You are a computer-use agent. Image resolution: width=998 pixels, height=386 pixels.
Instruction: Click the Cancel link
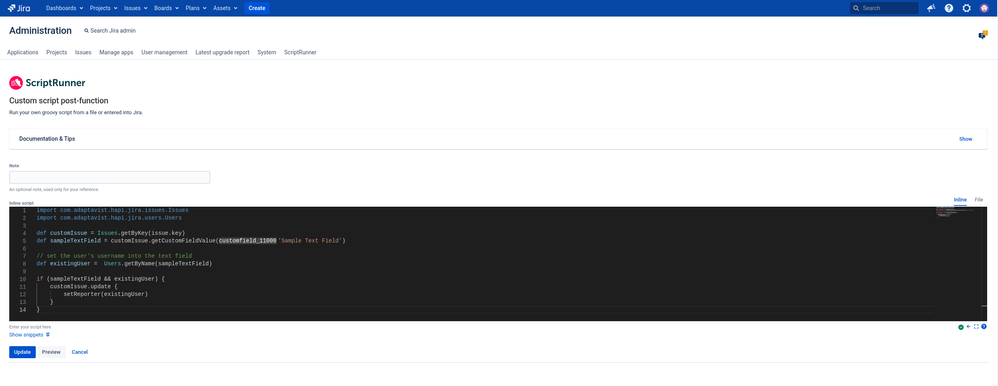coord(80,352)
